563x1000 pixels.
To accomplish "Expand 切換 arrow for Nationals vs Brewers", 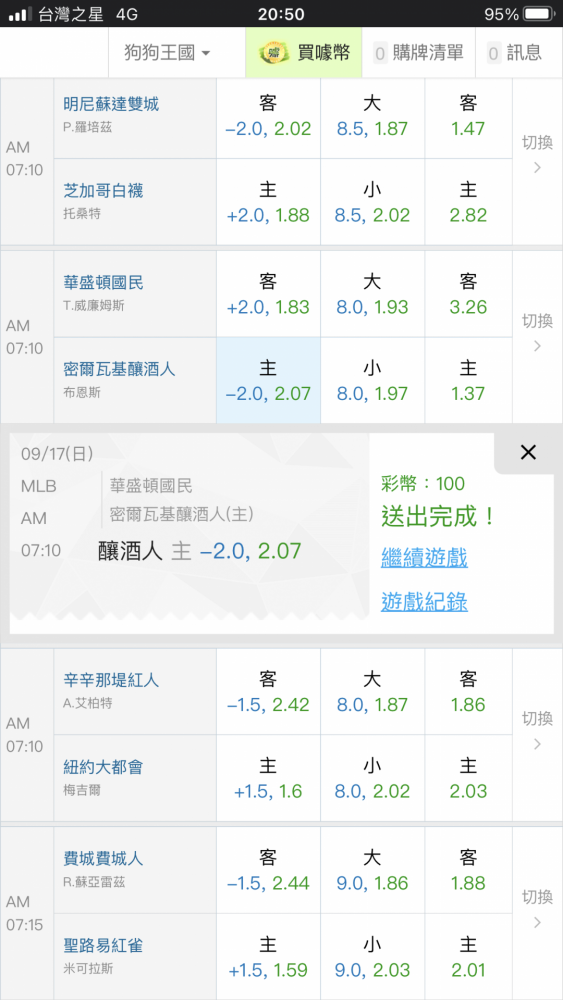I will (x=537, y=332).
